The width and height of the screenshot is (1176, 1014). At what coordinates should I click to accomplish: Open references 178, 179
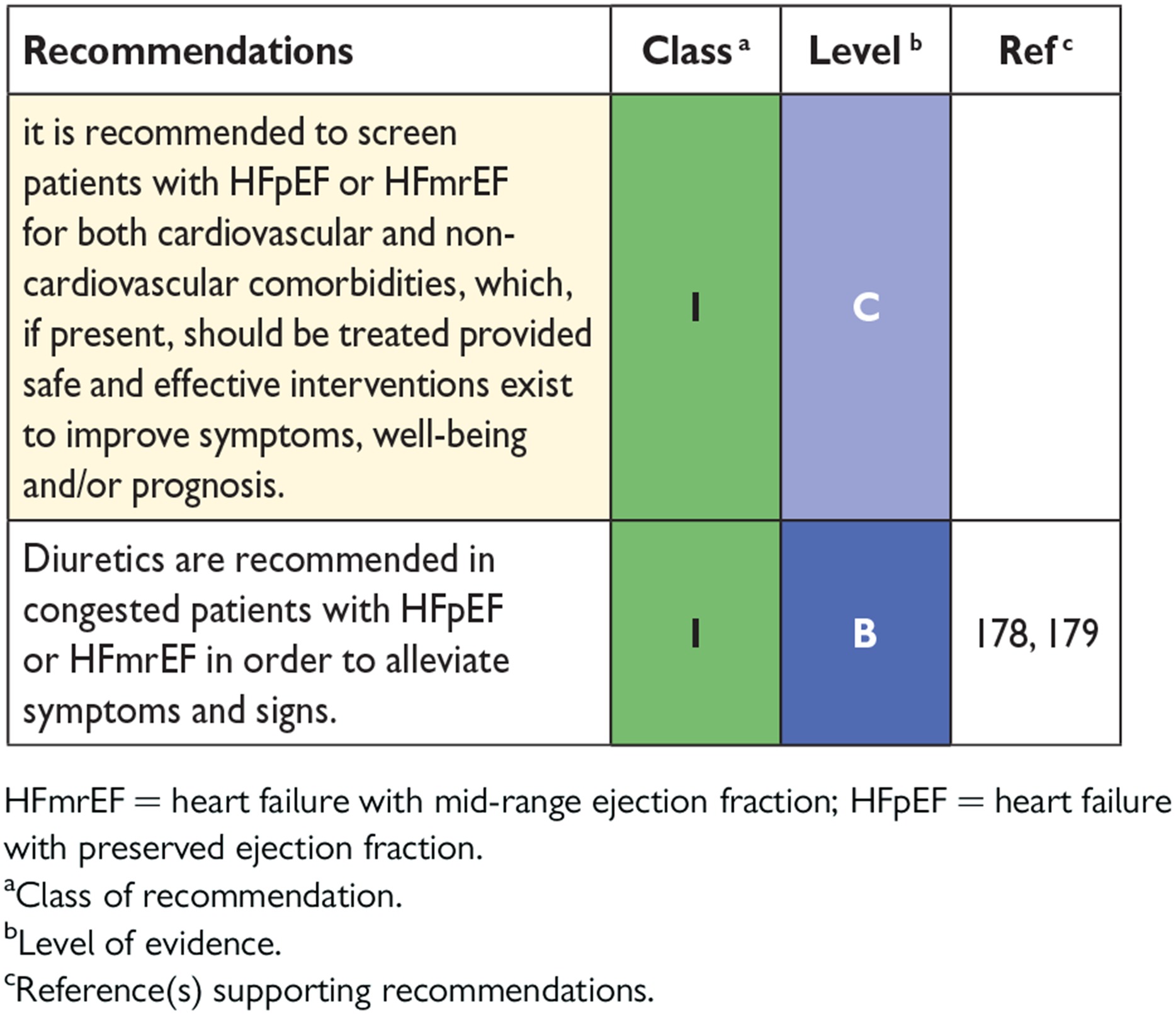click(x=1036, y=634)
